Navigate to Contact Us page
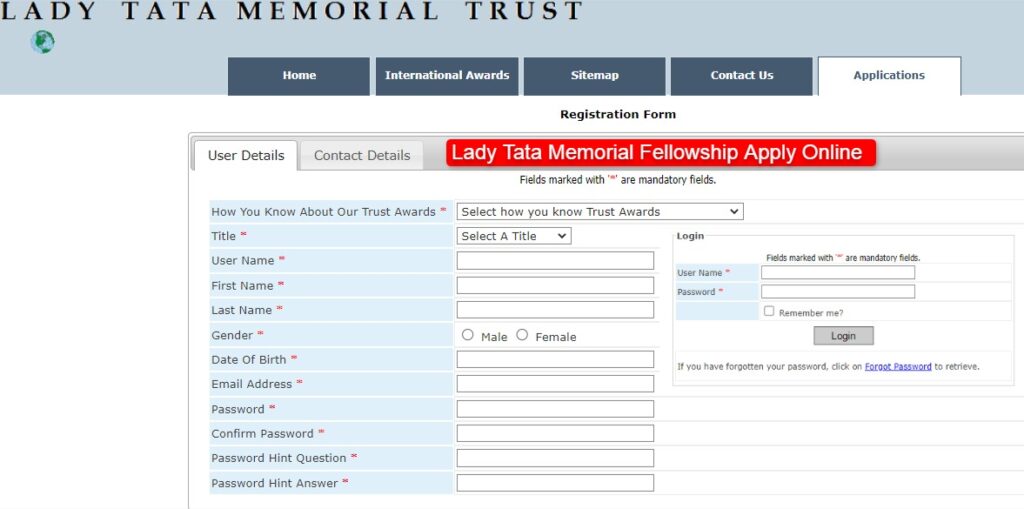The width and height of the screenshot is (1024, 509). pos(741,76)
